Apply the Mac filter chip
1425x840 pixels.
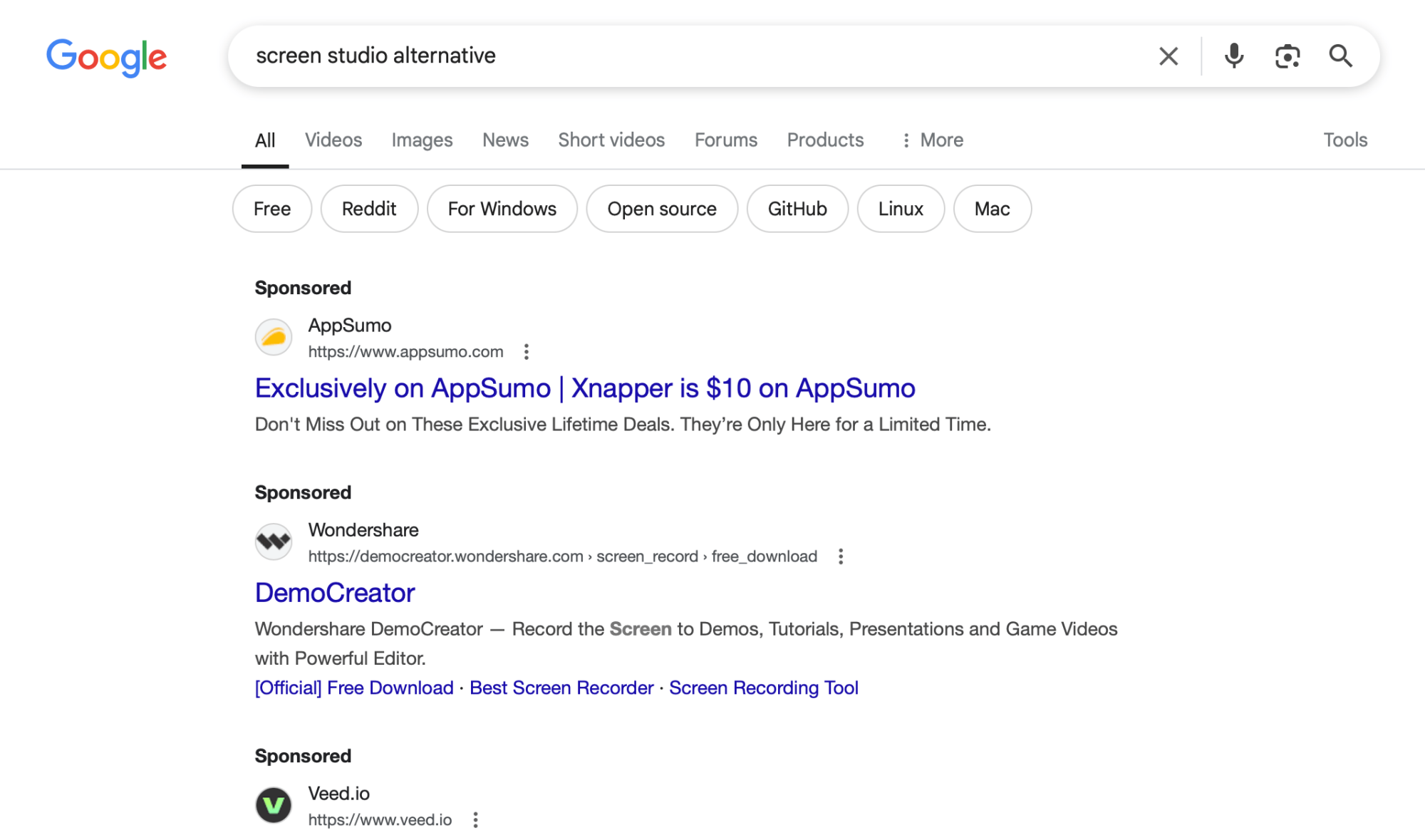point(992,209)
